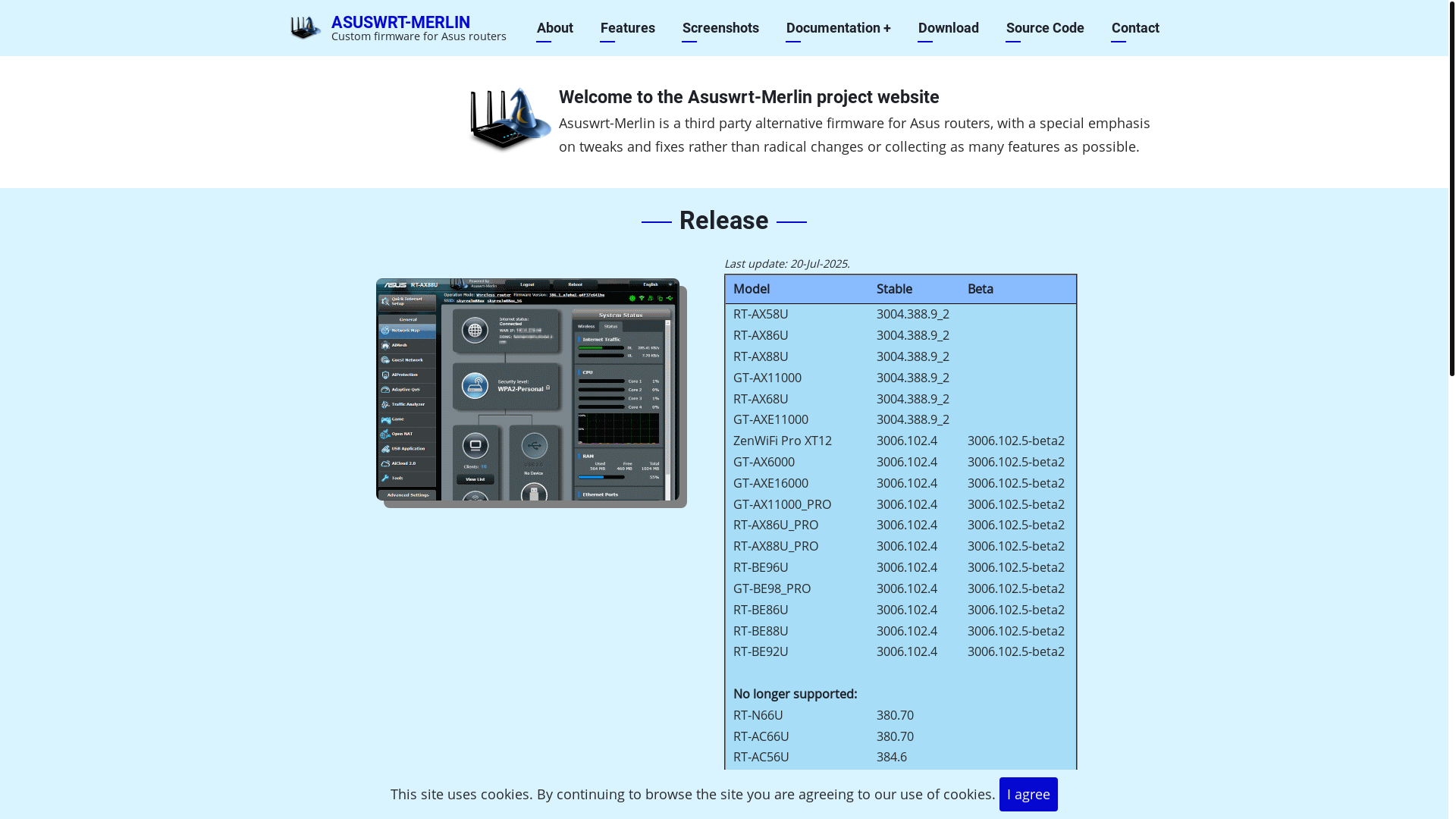
Task: Click the GT-AXE11000 model name
Action: coord(770,419)
